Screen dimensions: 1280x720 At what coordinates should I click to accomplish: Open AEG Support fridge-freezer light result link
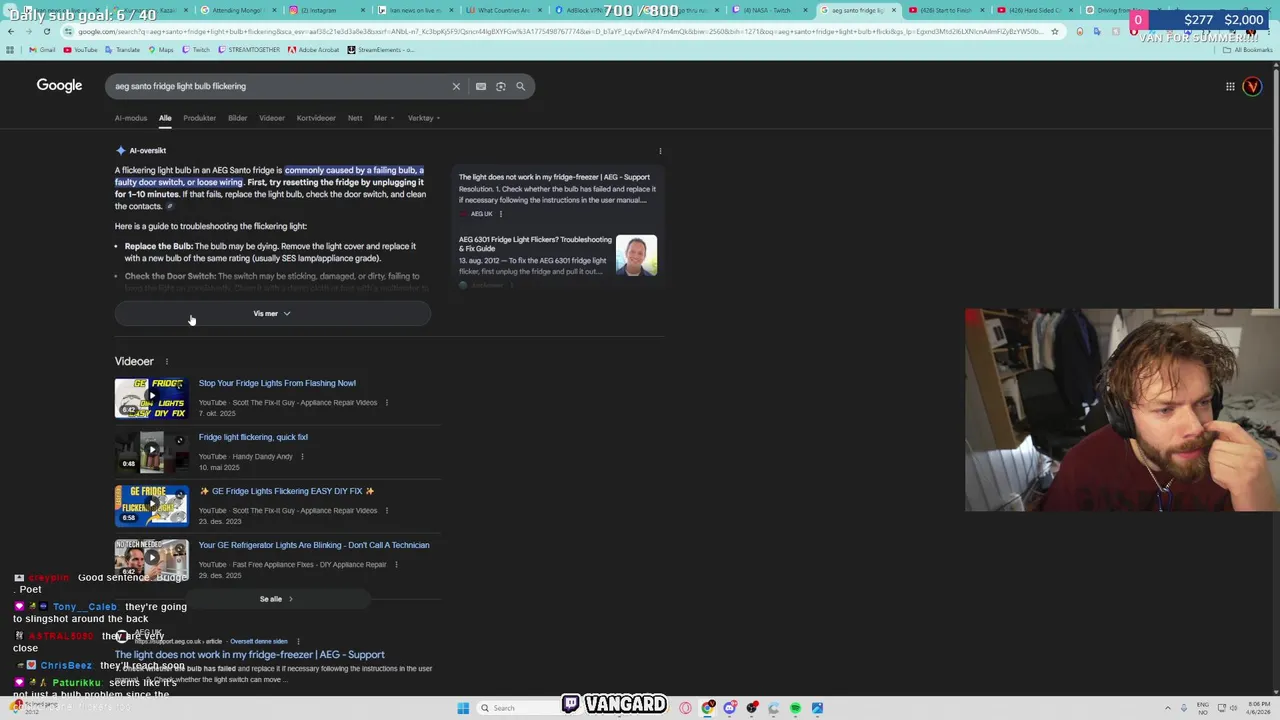click(249, 655)
